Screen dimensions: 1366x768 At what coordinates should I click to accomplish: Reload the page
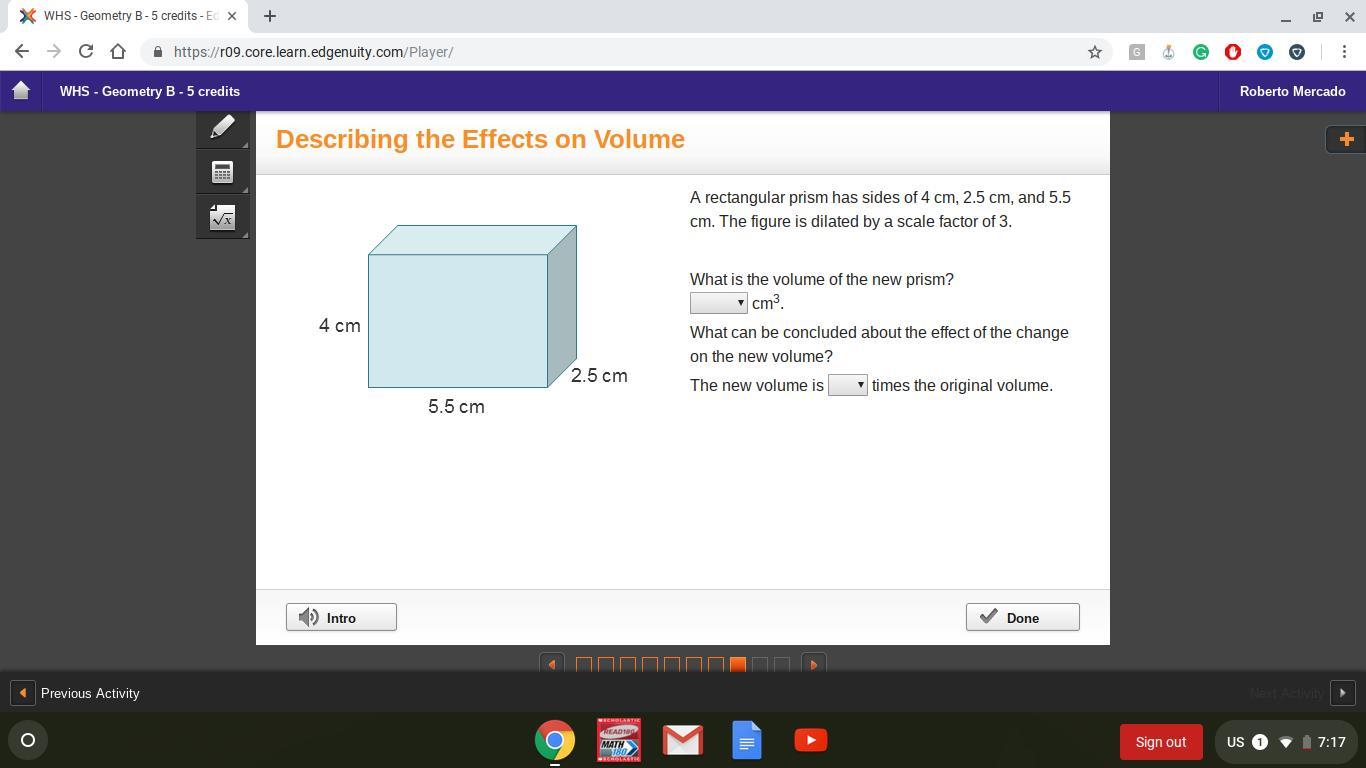pyautogui.click(x=86, y=52)
